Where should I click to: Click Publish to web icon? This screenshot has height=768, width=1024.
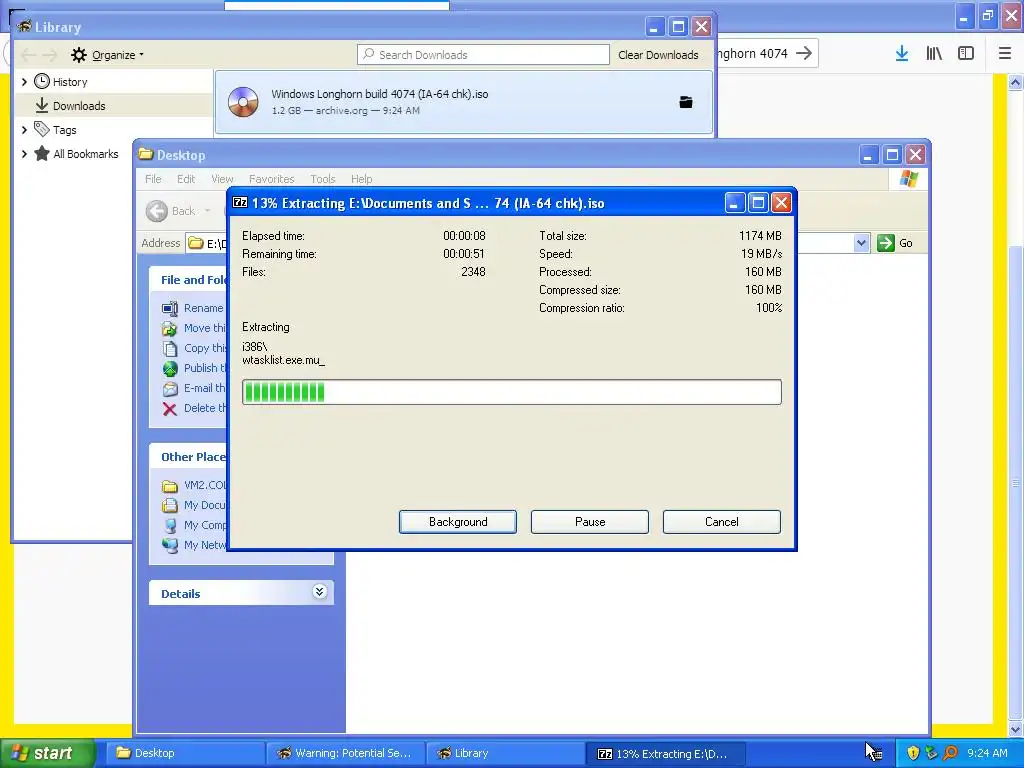pyautogui.click(x=170, y=368)
